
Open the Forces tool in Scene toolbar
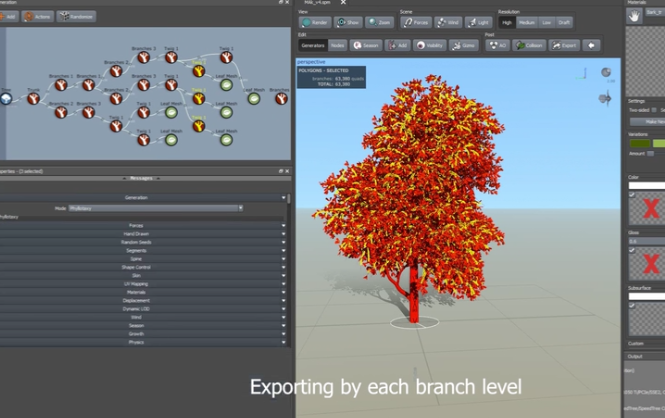click(x=416, y=22)
